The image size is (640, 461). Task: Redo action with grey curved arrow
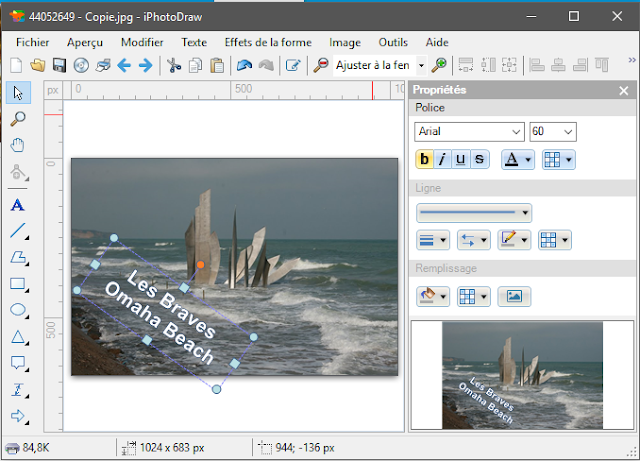click(x=266, y=65)
